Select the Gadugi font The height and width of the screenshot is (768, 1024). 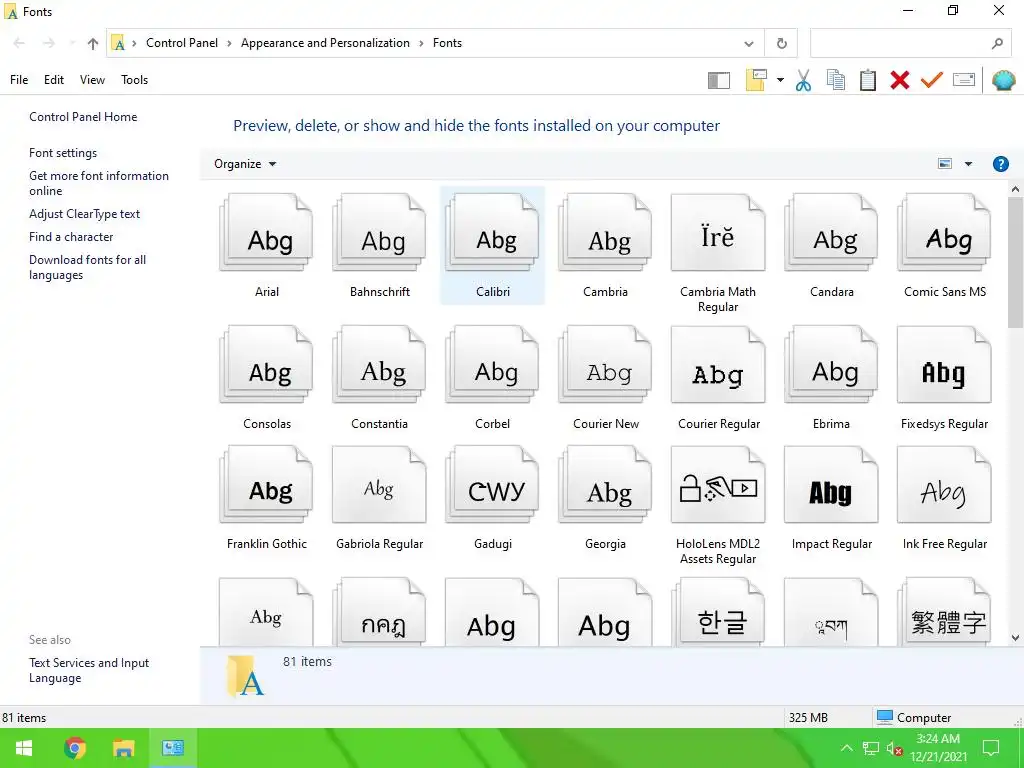pyautogui.click(x=492, y=498)
